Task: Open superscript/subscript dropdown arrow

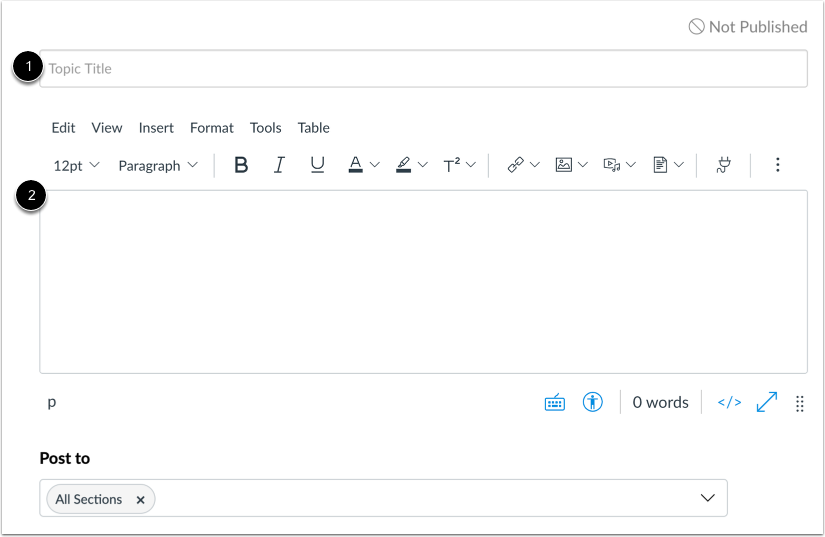Action: (x=471, y=165)
